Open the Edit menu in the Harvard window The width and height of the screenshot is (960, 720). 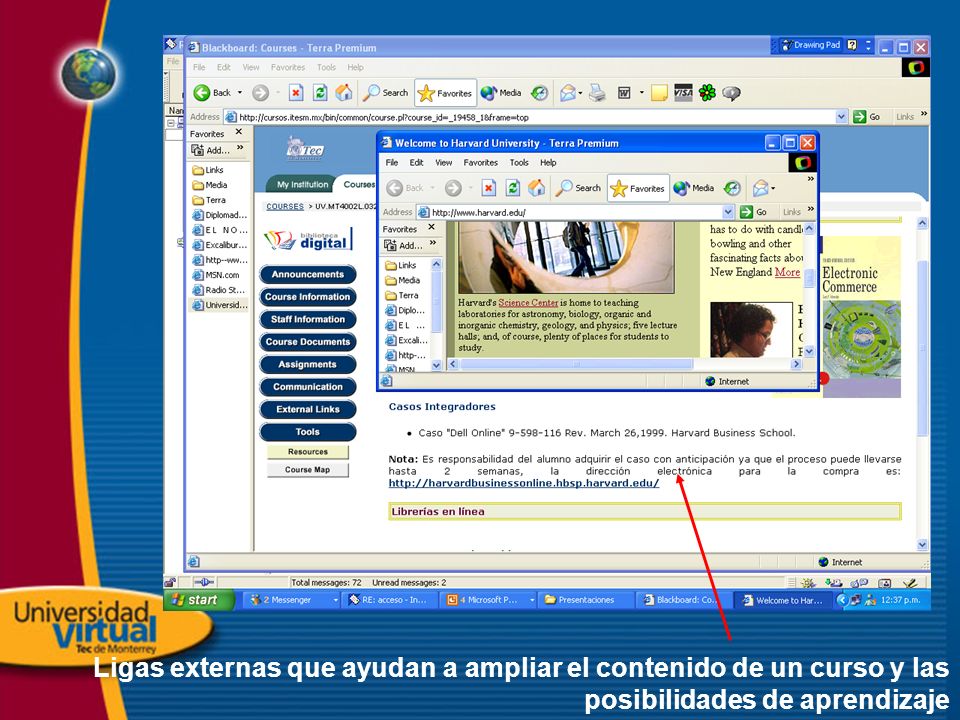[x=416, y=163]
